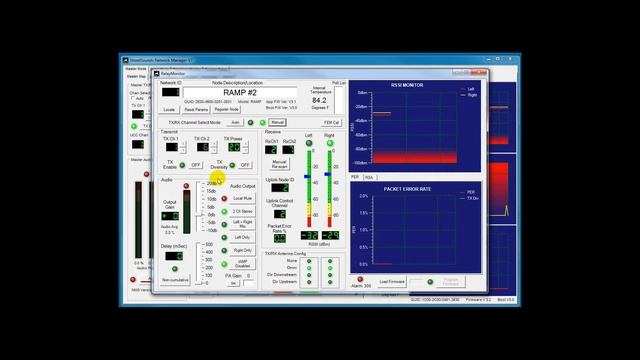This screenshot has width=640, height=360.
Task: Click the Packet Error Rate % readout
Action: pos(280,238)
